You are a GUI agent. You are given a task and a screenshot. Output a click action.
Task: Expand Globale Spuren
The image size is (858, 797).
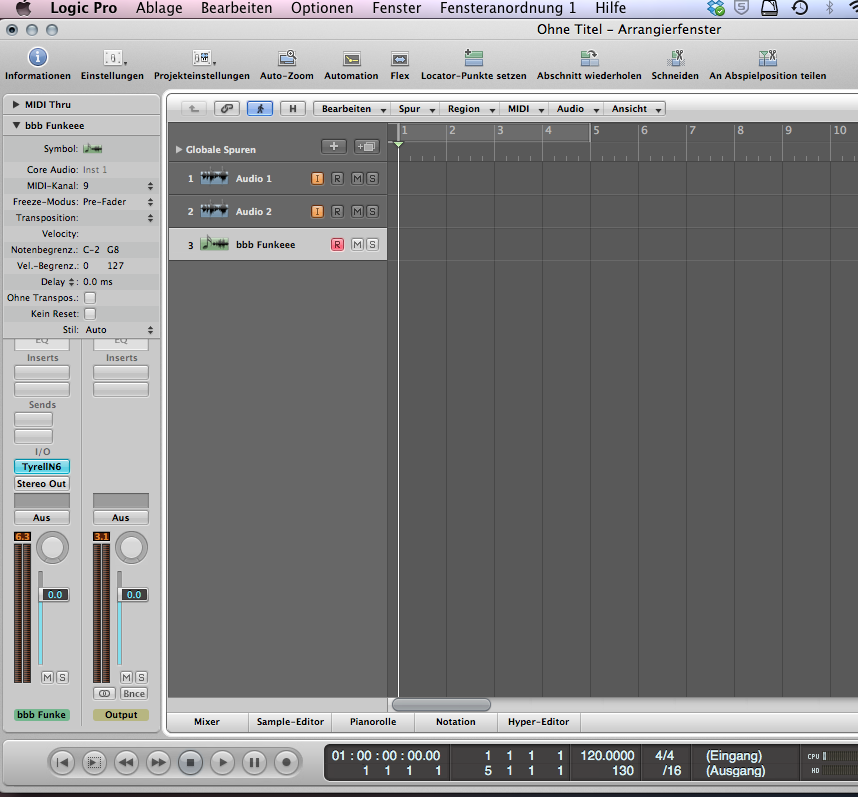coord(178,149)
